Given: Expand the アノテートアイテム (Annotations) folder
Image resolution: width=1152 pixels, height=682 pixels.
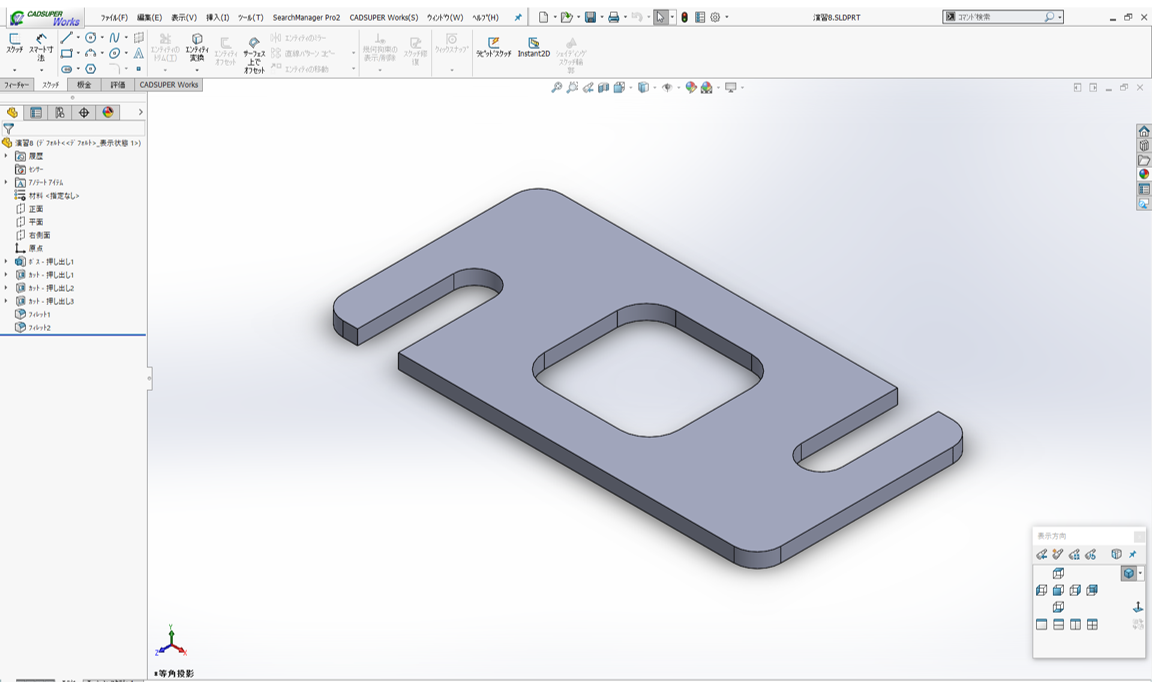Looking at the screenshot, I should point(7,182).
